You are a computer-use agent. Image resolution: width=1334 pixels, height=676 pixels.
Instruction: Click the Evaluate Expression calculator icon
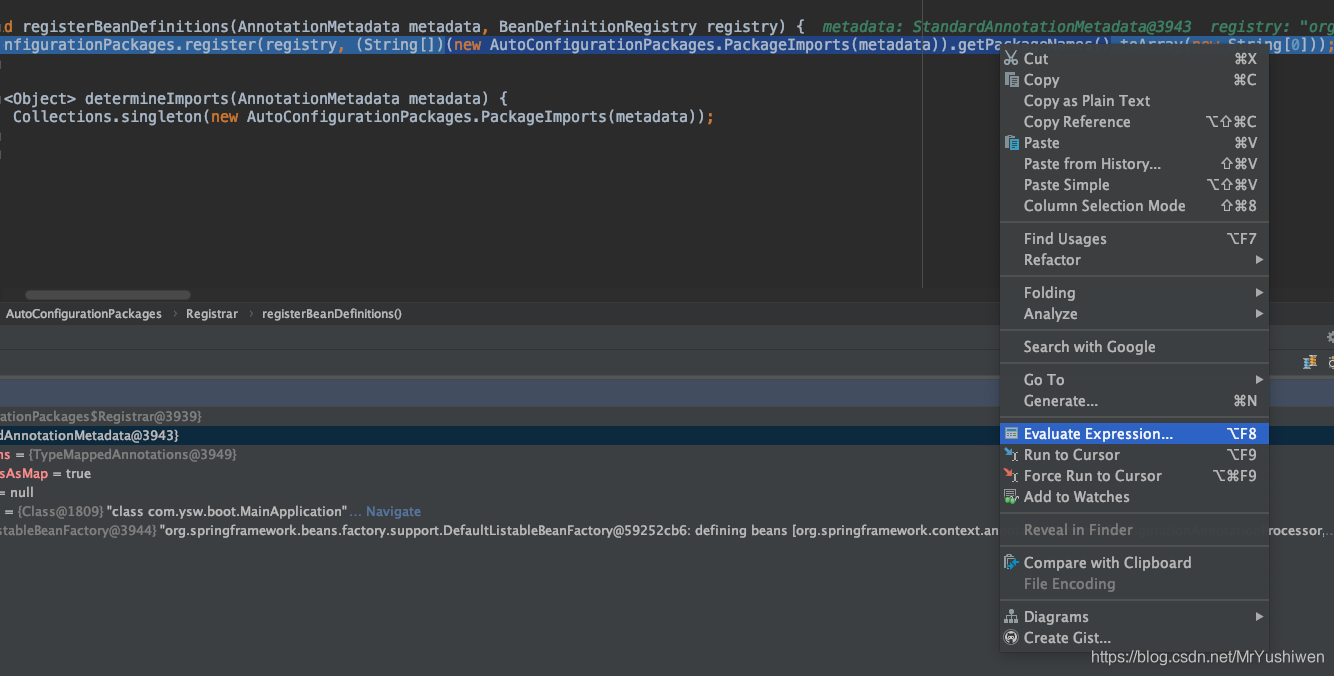1011,434
